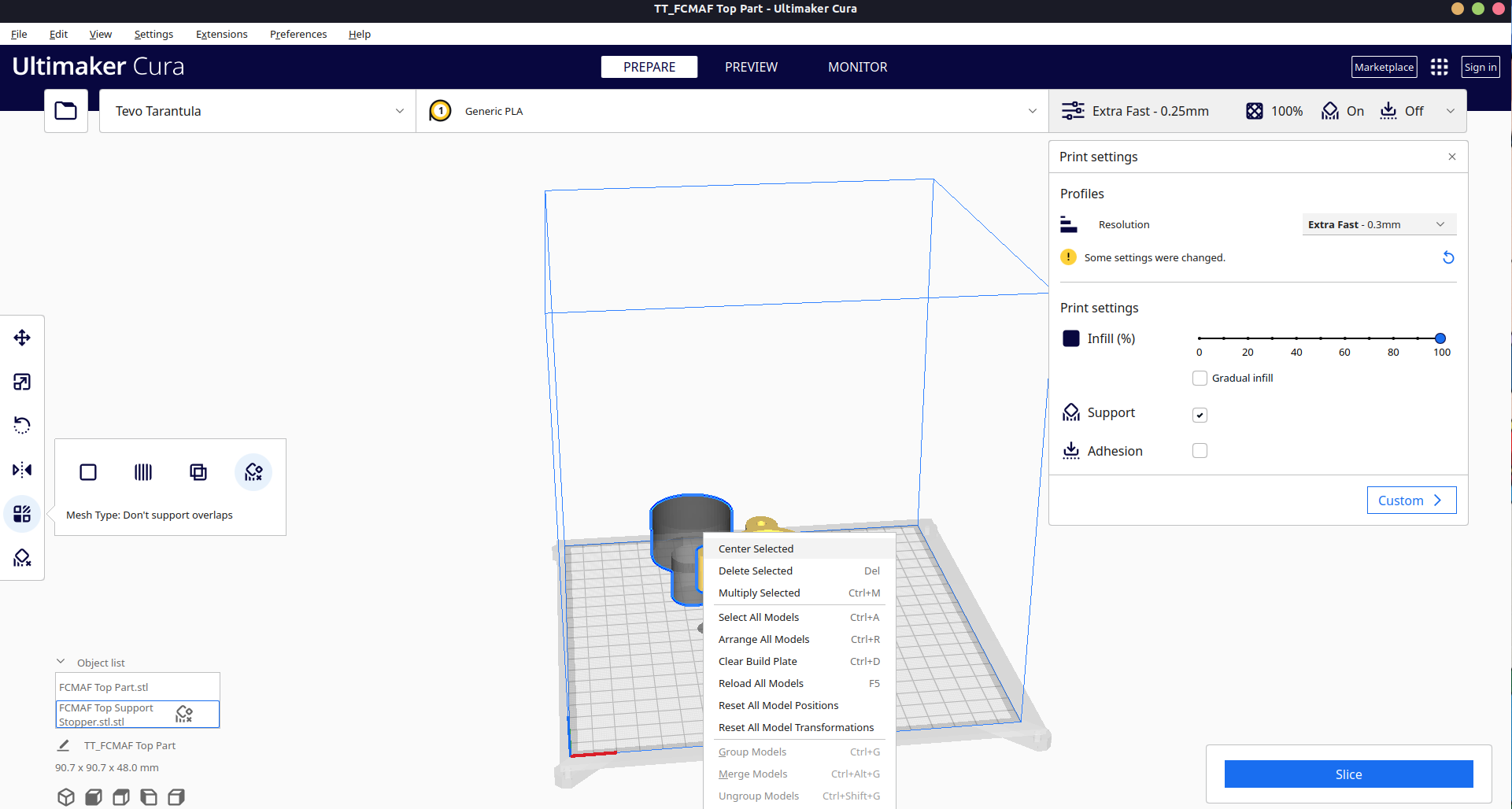Image resolution: width=1512 pixels, height=809 pixels.
Task: Set mesh type to Modify overlaps settings
Action: coord(198,472)
